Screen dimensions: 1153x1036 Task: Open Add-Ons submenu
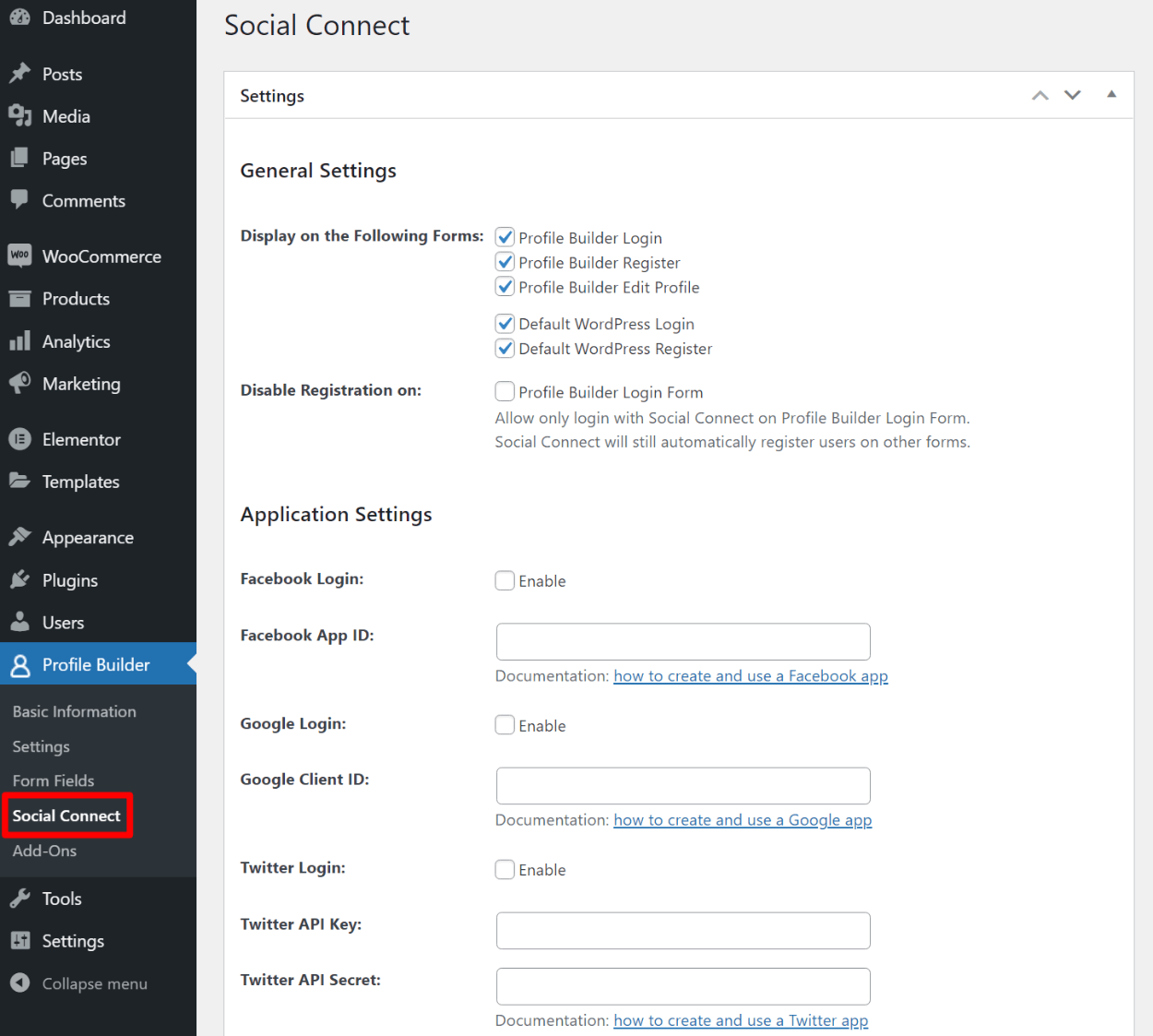click(x=45, y=851)
